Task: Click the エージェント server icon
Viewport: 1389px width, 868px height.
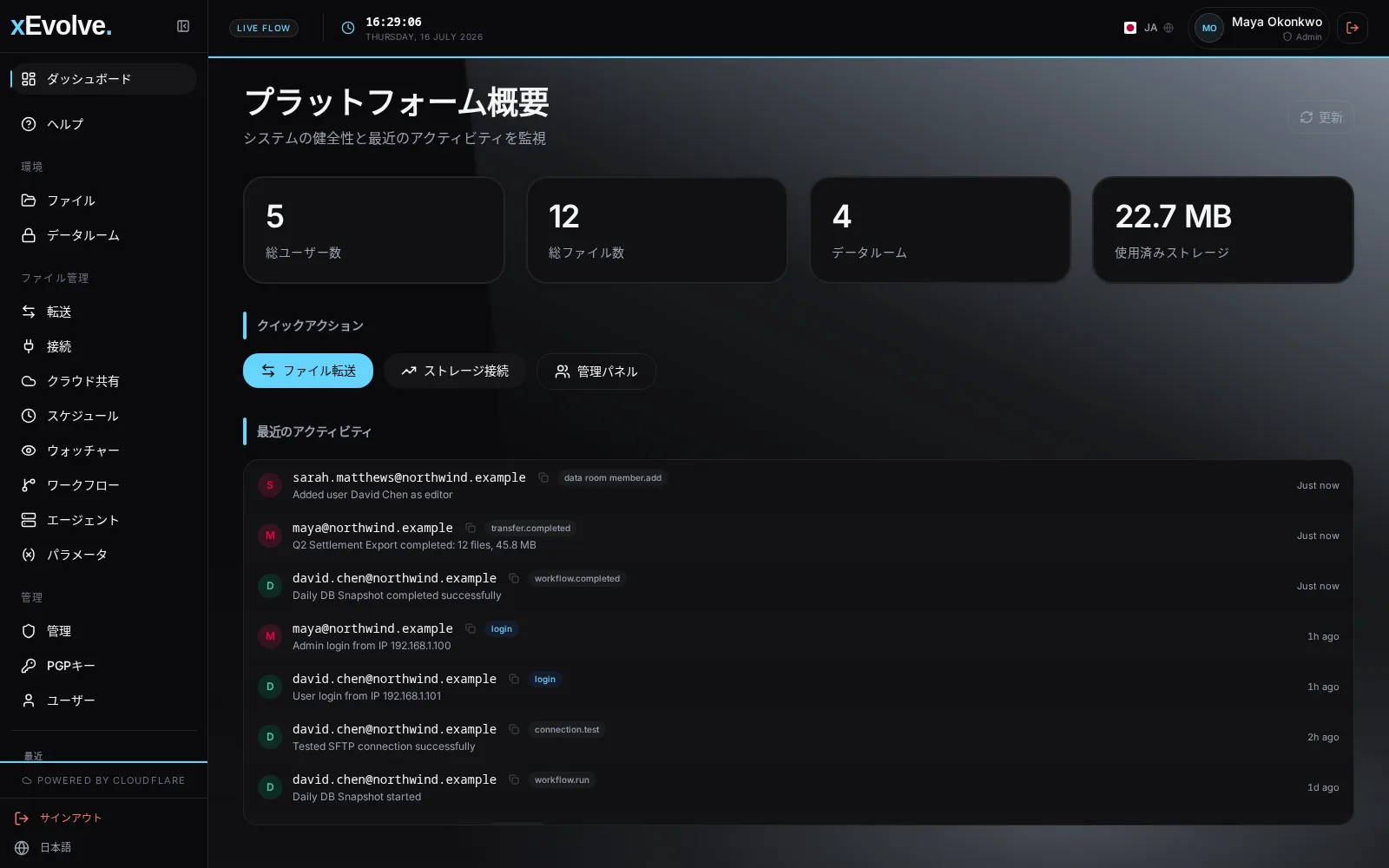Action: (x=29, y=520)
